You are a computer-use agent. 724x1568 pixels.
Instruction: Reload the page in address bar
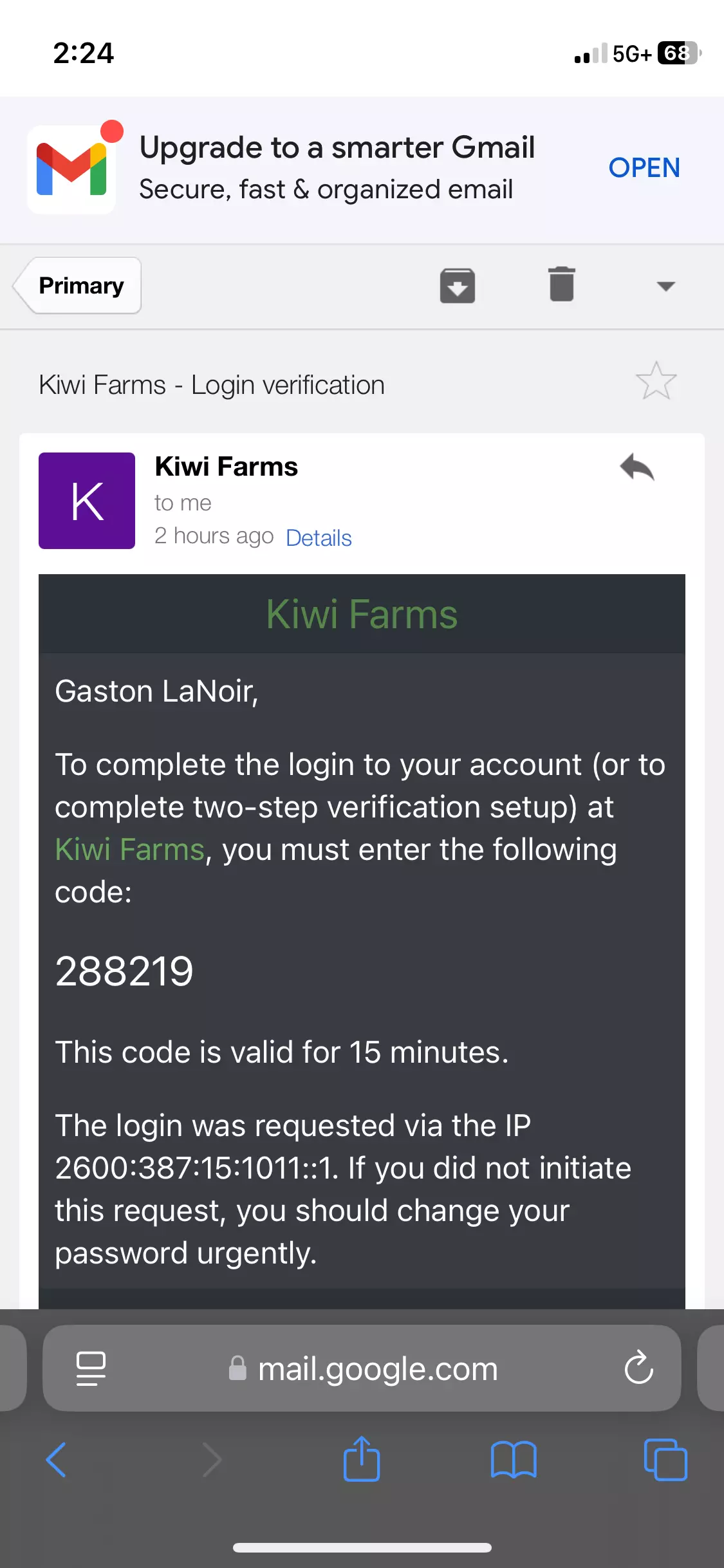pos(638,1368)
